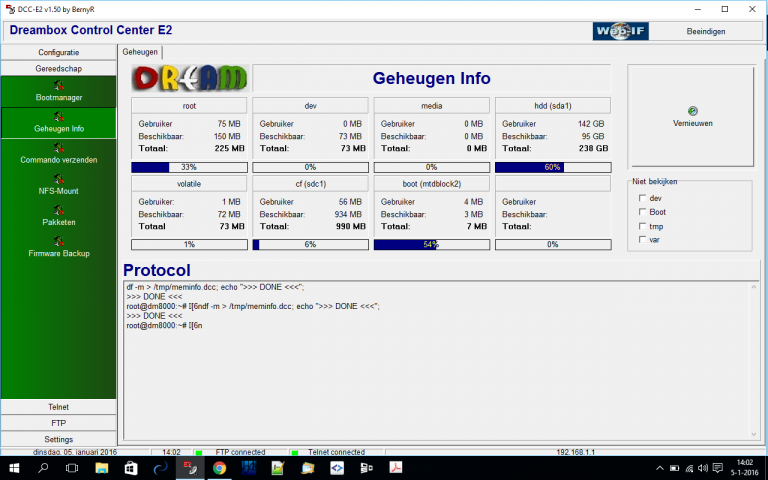
Task: Open the Firmware Backup tool
Action: 58,247
